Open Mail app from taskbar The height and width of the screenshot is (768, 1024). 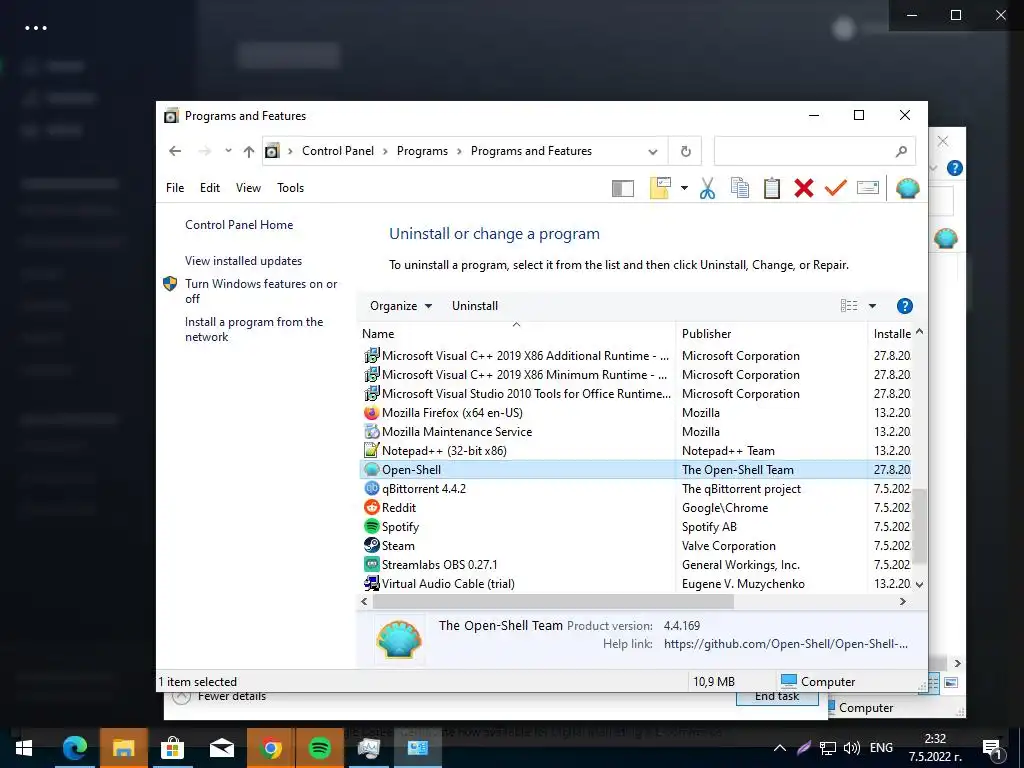222,748
